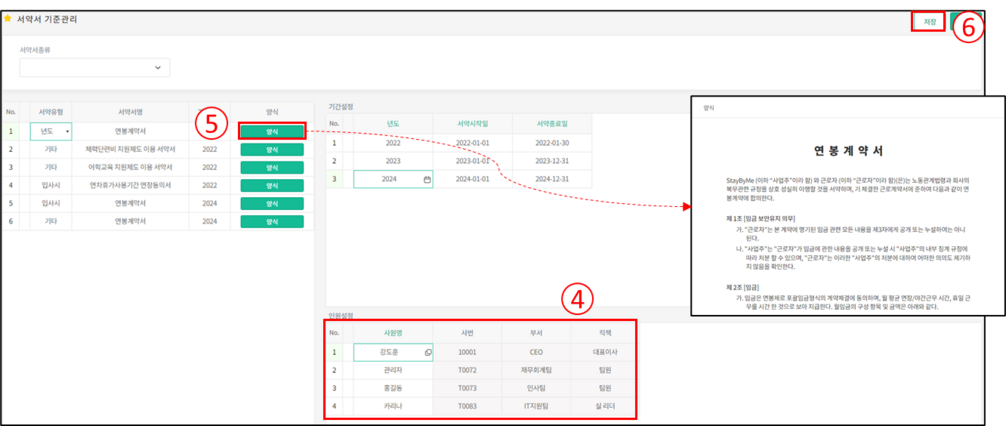Click the employee lookup icon beside 강도훈
This screenshot has height=426, width=1006.
tap(428, 352)
